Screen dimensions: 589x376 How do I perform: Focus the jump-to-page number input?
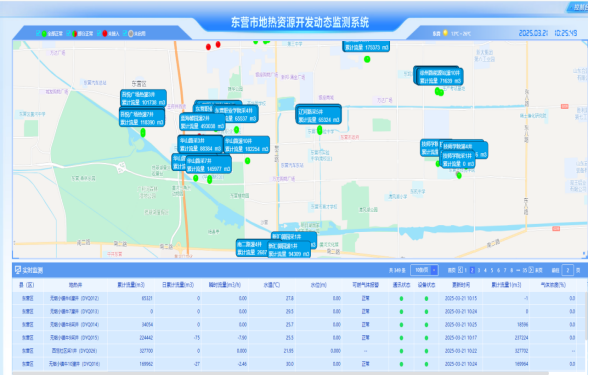tap(568, 270)
